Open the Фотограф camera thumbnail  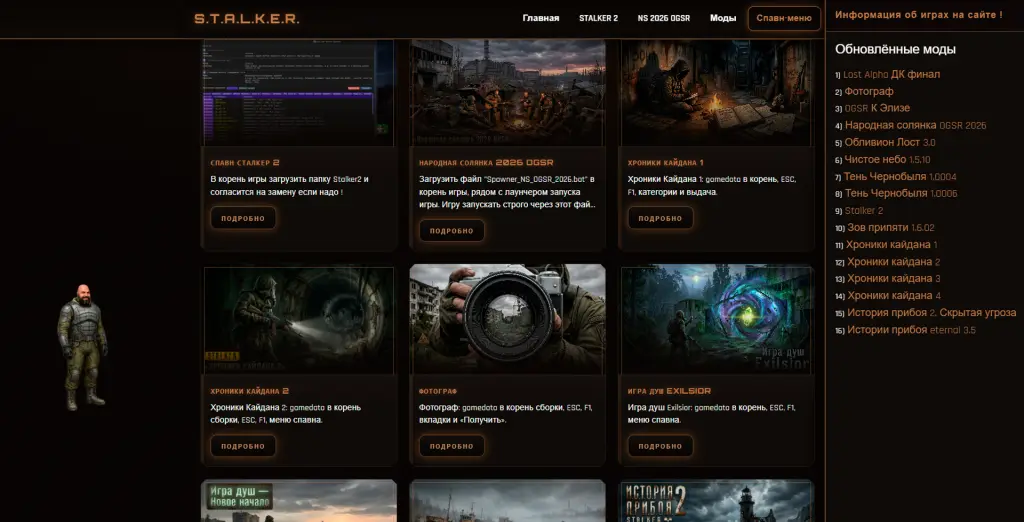coord(508,320)
